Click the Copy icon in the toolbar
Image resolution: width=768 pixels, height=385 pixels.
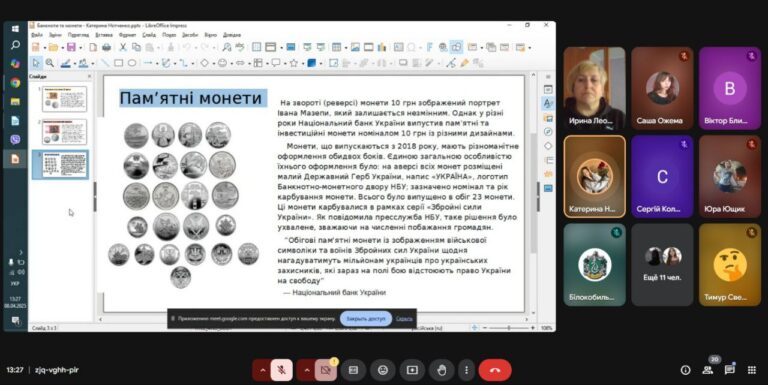click(x=136, y=48)
